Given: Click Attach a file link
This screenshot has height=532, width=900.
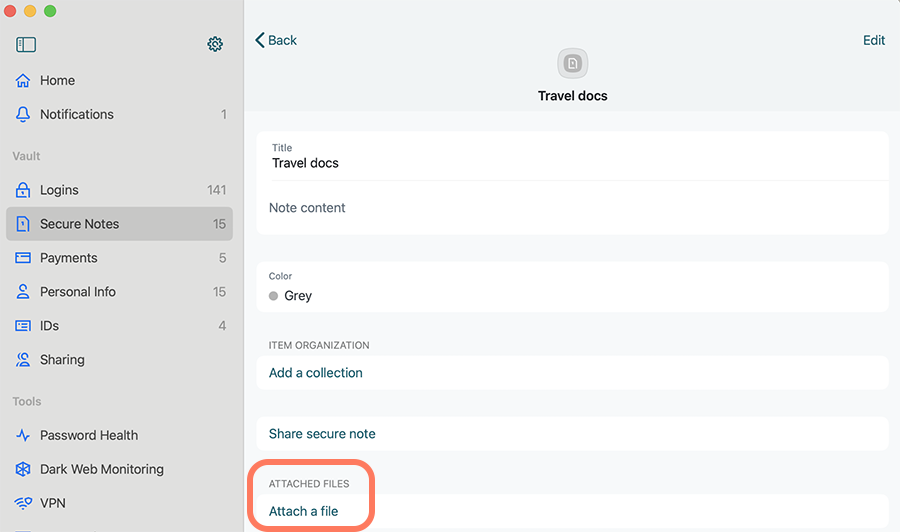Looking at the screenshot, I should click(x=304, y=511).
